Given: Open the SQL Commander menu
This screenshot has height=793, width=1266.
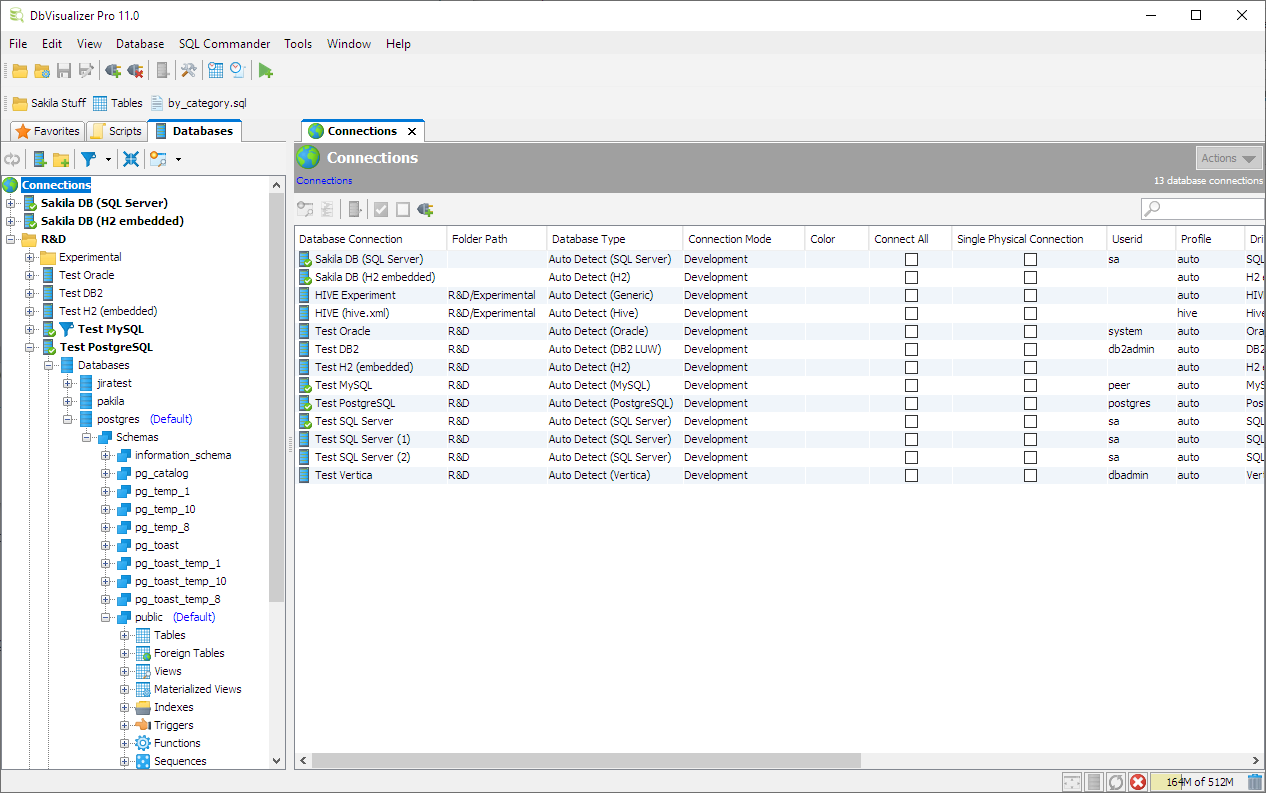Looking at the screenshot, I should click(x=224, y=43).
